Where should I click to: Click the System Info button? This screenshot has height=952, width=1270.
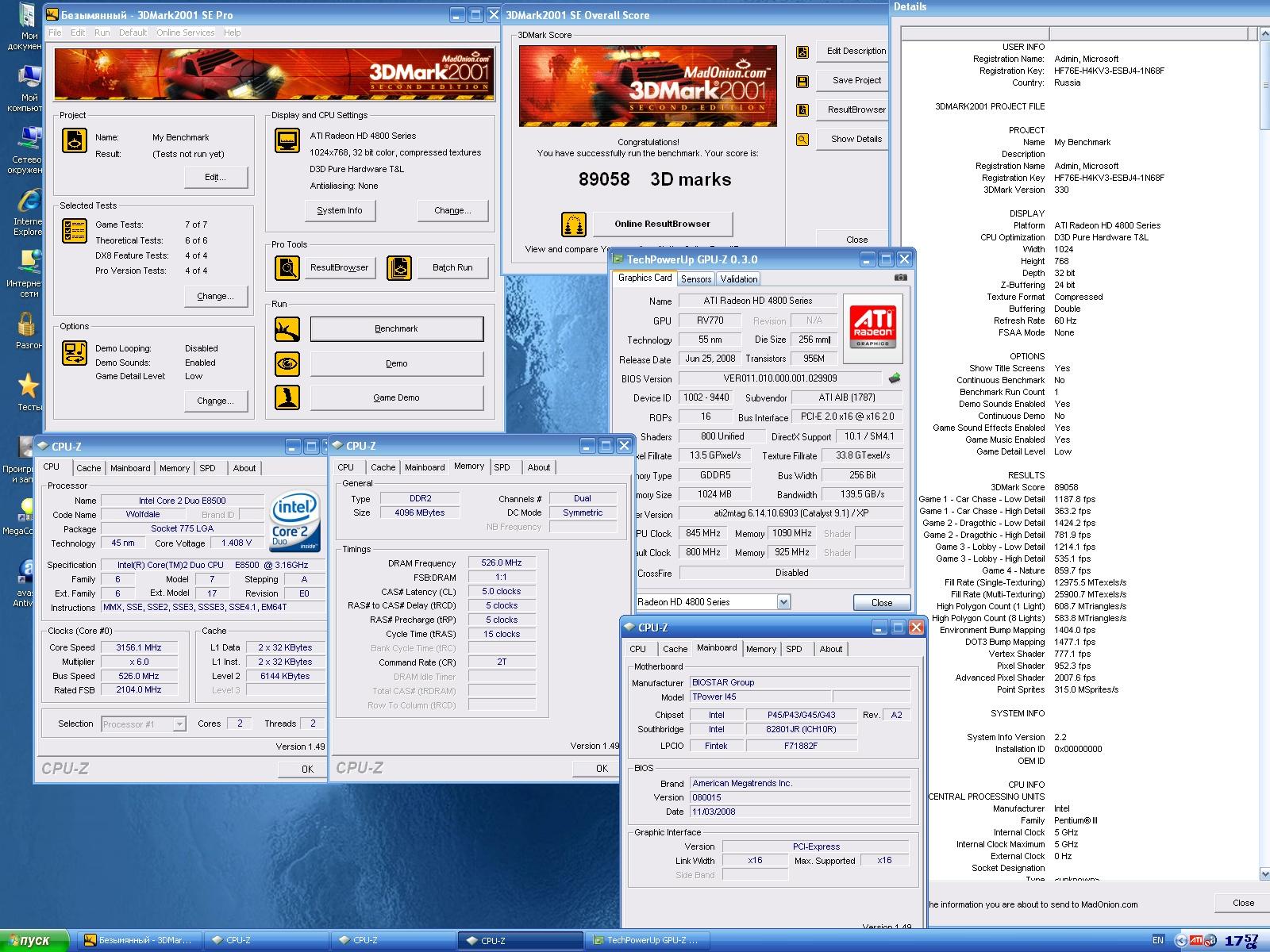coord(340,210)
